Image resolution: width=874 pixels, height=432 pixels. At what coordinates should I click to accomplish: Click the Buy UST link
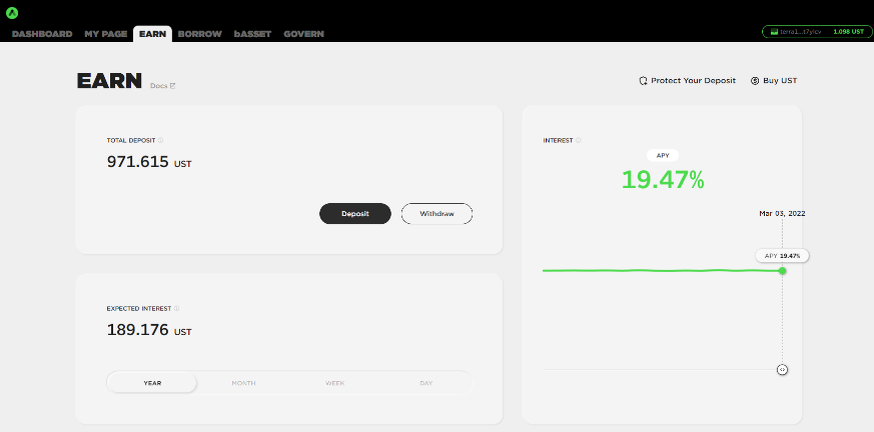tap(774, 81)
